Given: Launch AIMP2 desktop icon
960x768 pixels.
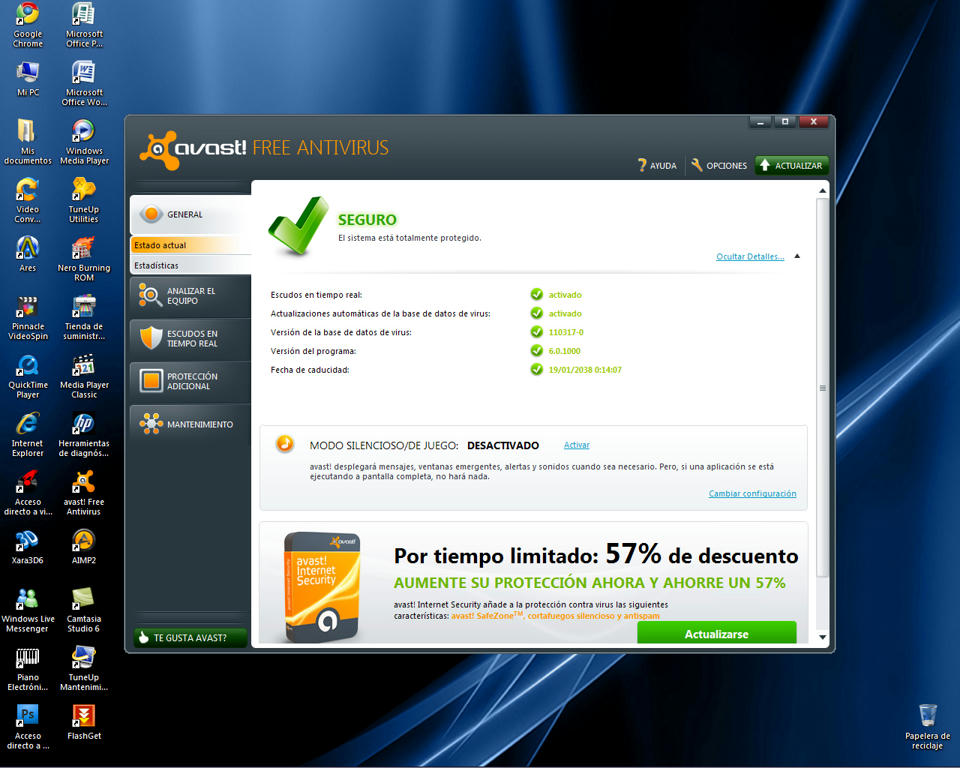Looking at the screenshot, I should pyautogui.click(x=84, y=546).
